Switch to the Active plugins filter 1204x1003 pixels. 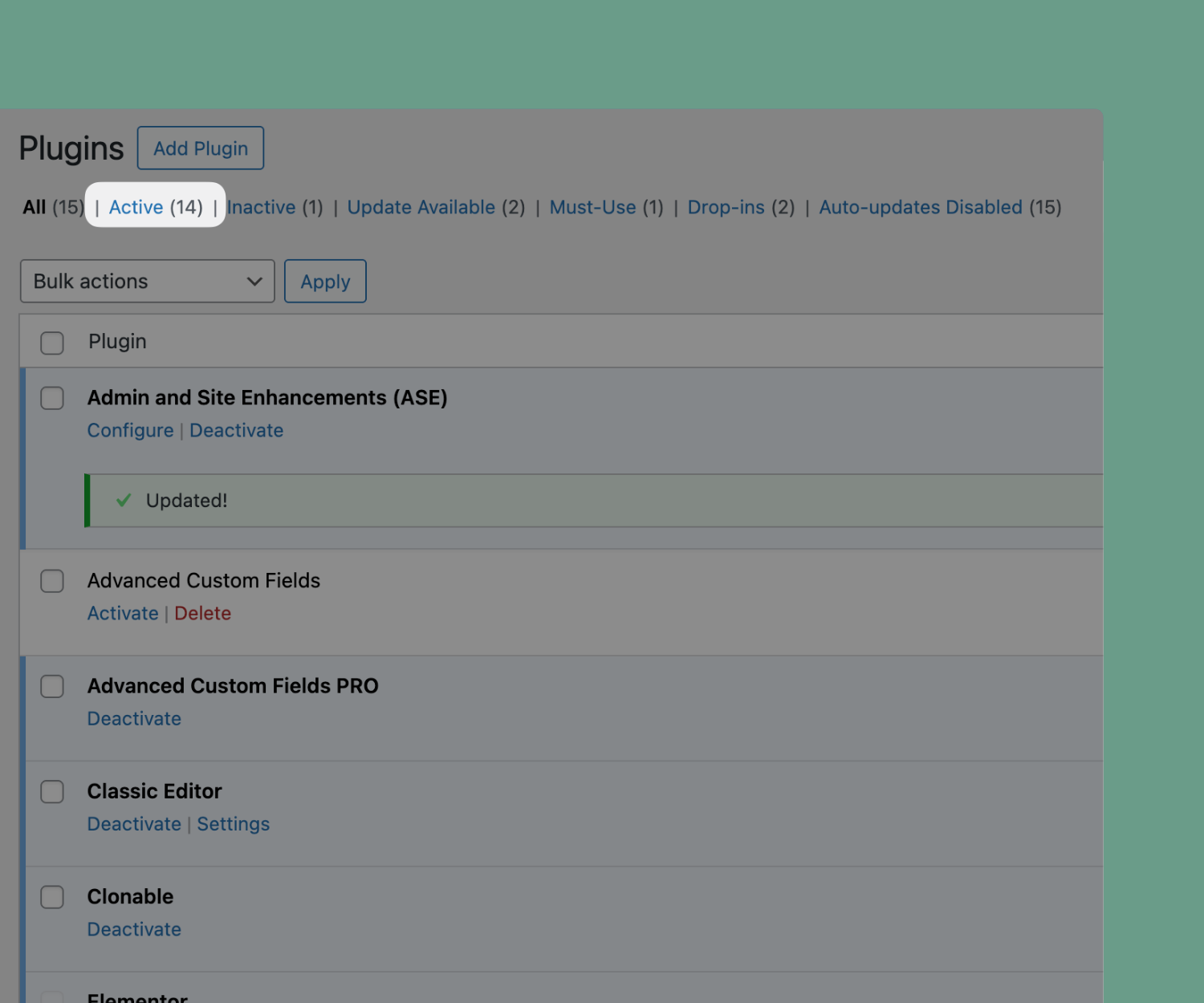(136, 207)
